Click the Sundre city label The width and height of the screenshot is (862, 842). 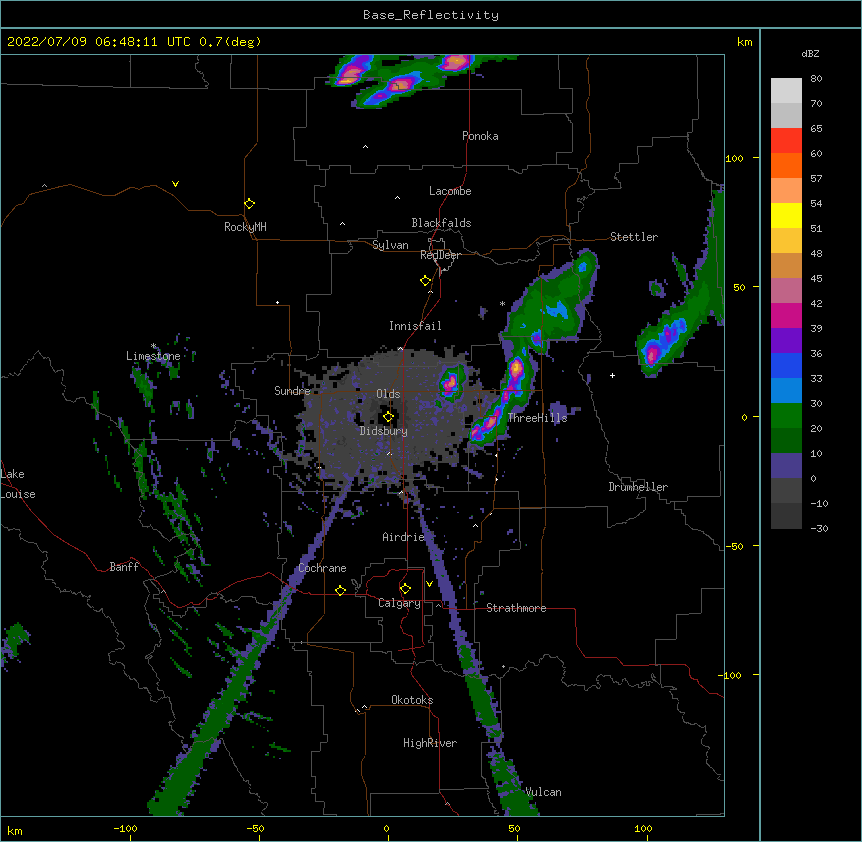[x=292, y=391]
